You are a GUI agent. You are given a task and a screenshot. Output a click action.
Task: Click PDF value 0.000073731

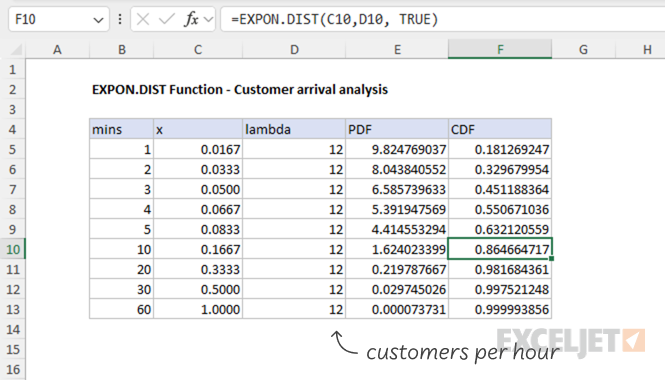pos(397,309)
